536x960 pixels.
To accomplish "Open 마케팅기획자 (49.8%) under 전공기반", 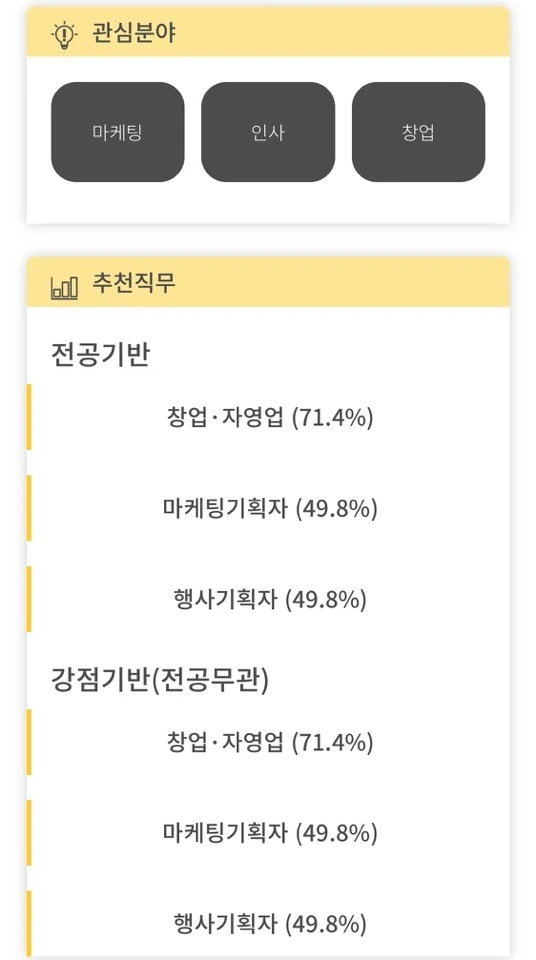I will click(270, 509).
